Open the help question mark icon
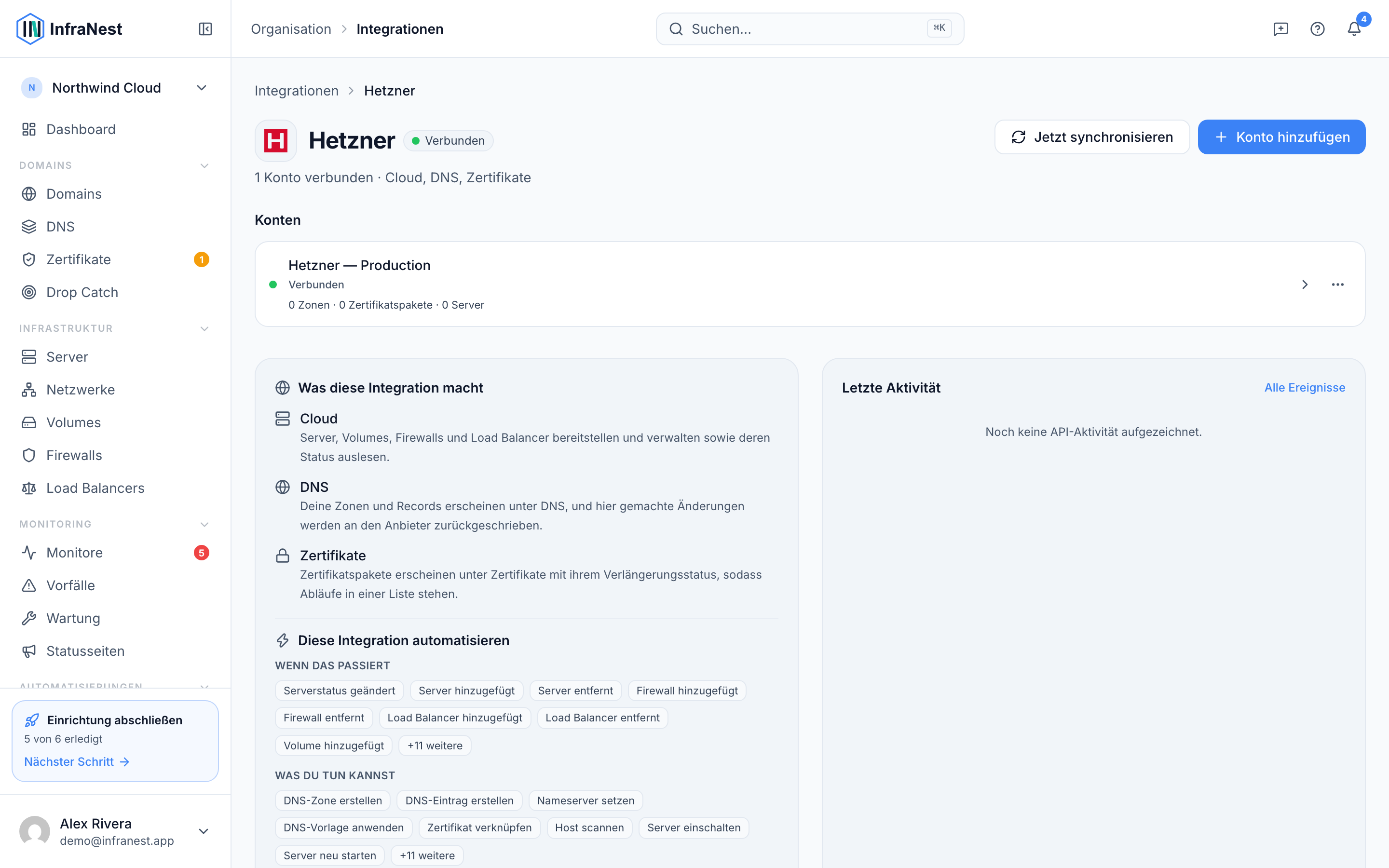Viewport: 1389px width, 868px height. point(1317,29)
